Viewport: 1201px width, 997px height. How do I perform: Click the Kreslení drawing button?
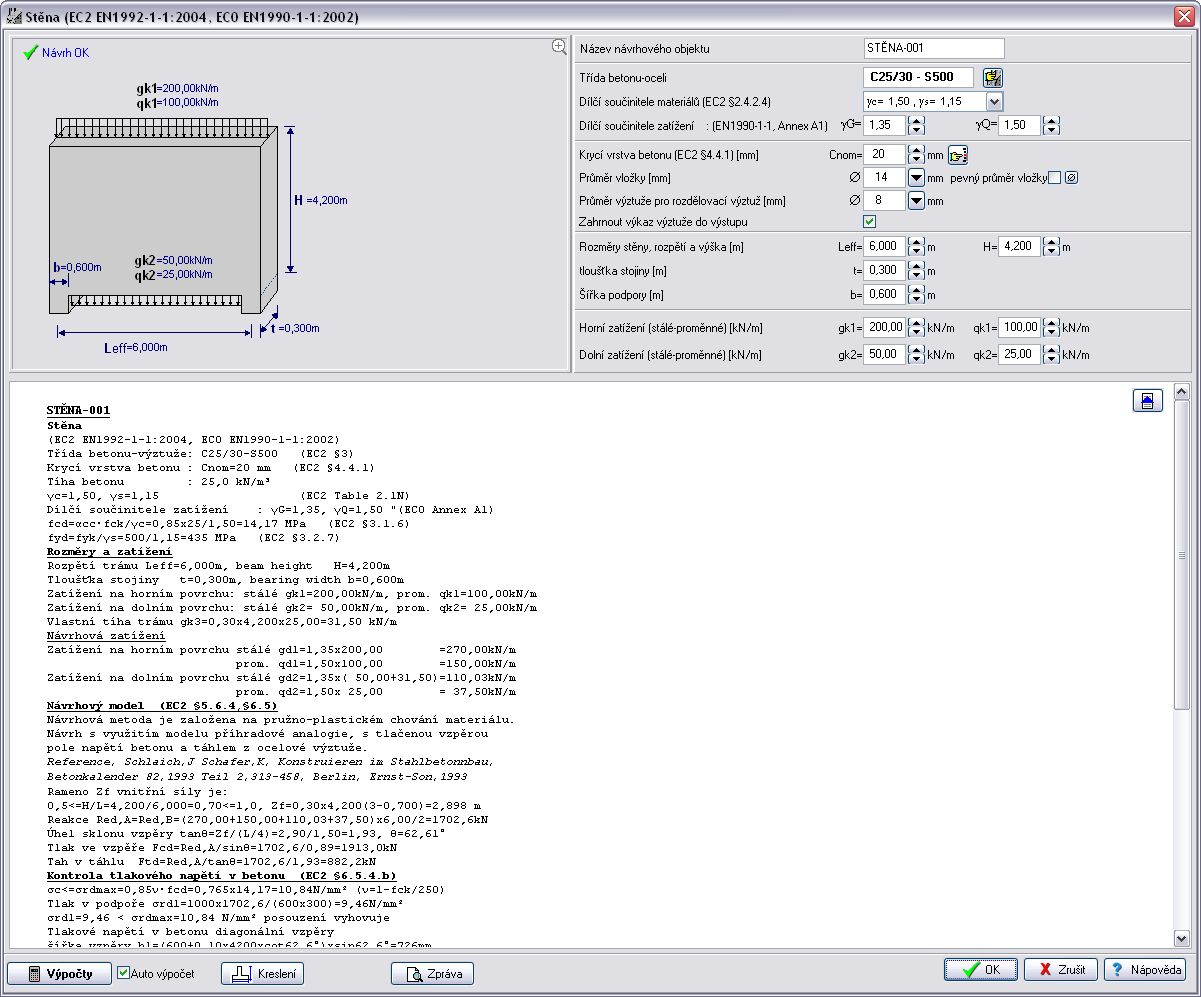(x=262, y=973)
